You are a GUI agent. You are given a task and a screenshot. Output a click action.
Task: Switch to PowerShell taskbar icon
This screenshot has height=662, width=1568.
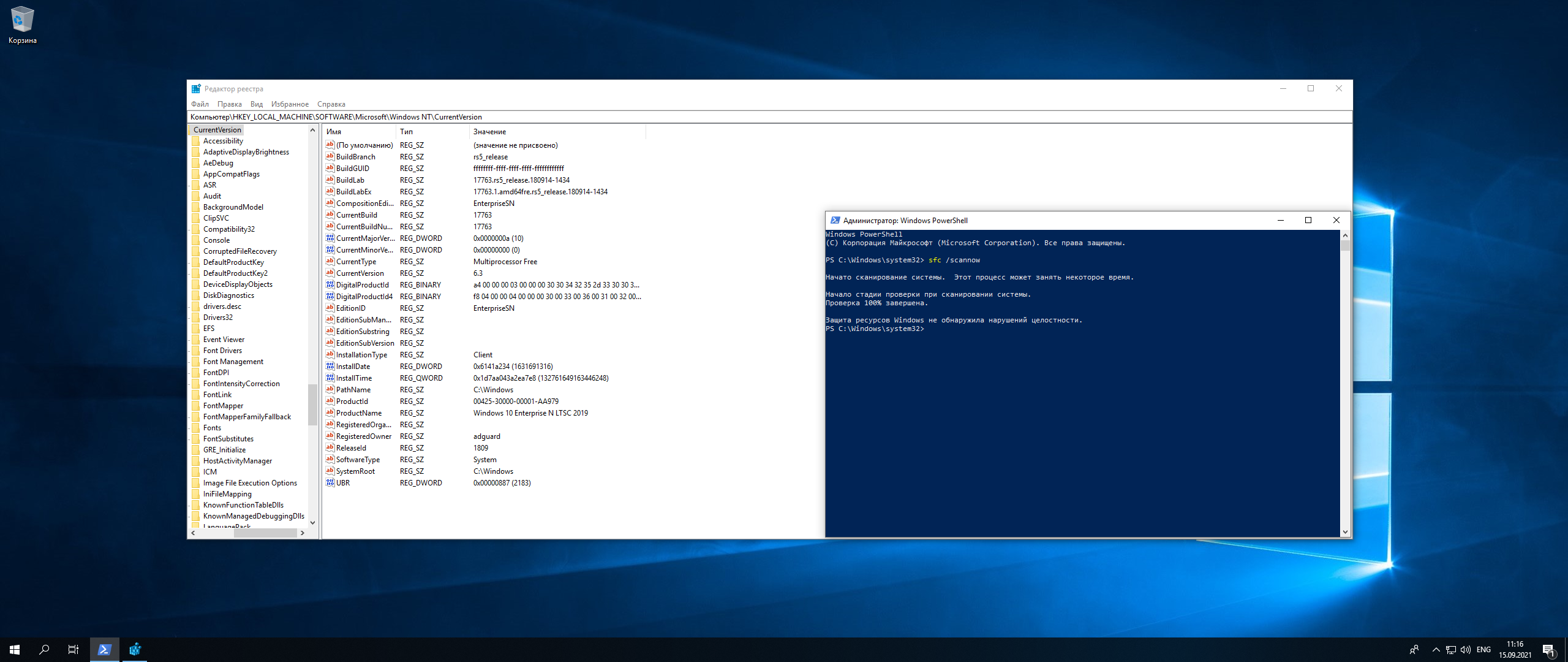click(x=105, y=650)
